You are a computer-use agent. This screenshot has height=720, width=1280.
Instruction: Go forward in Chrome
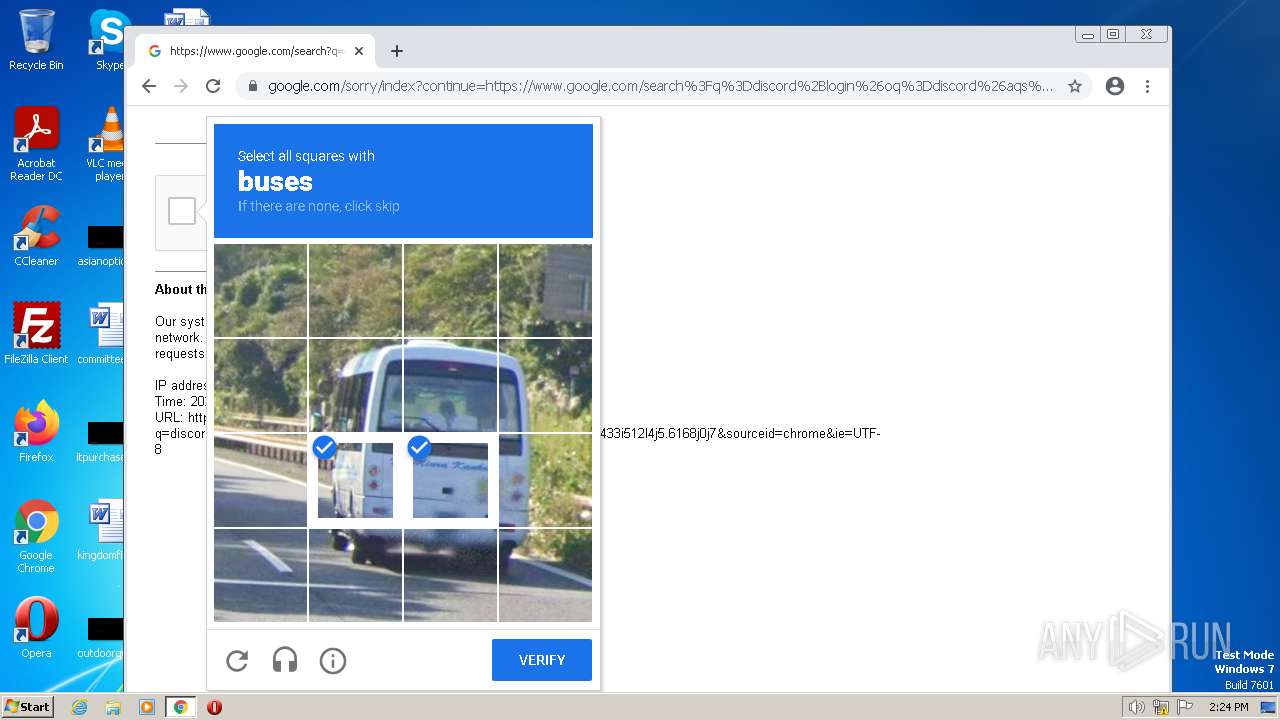coord(181,86)
